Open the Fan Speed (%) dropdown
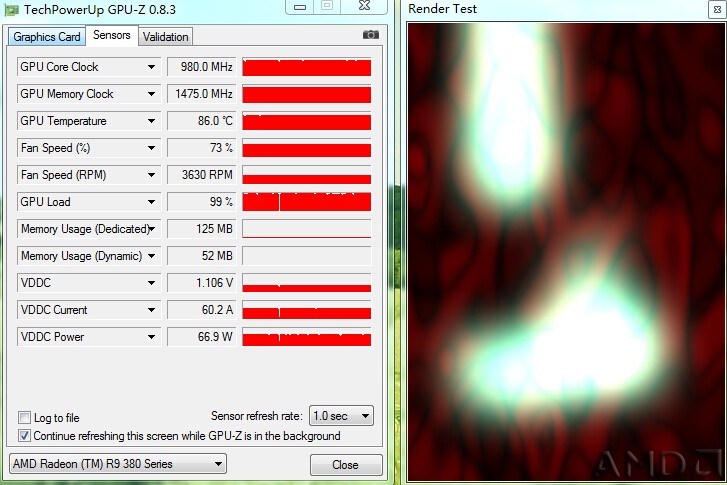The height and width of the screenshot is (485, 727). 151,148
